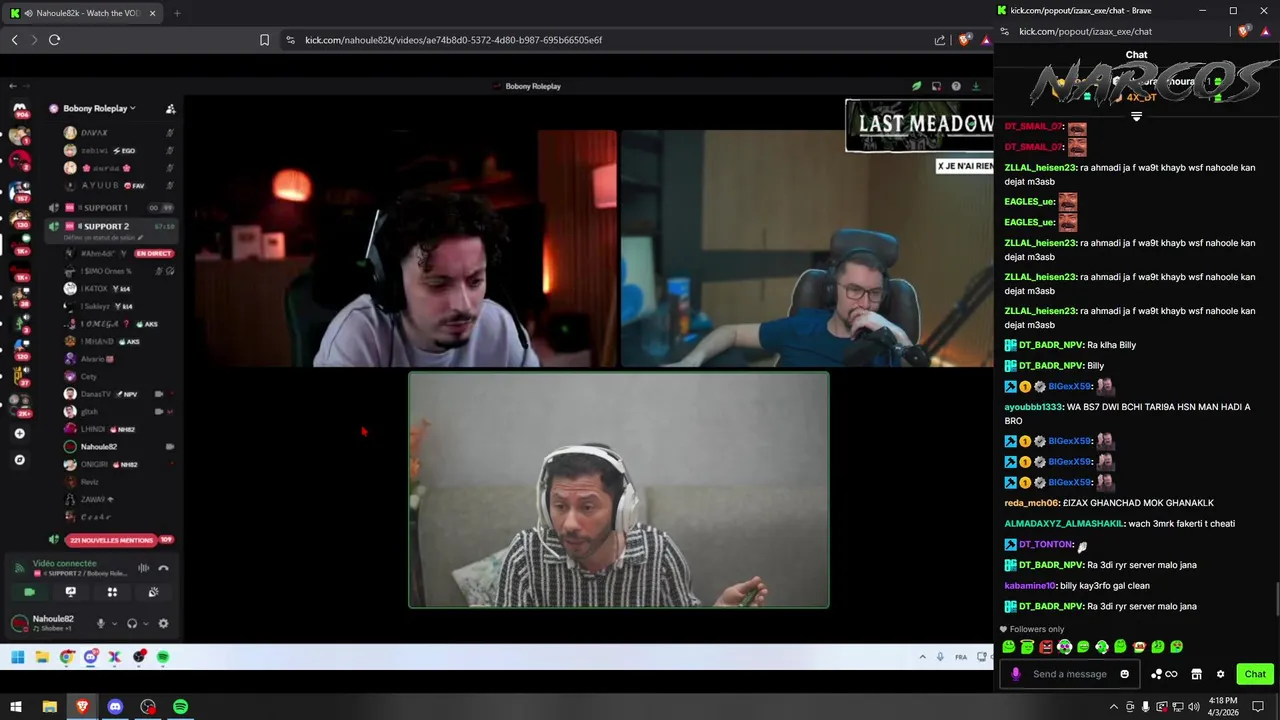
Task: Bookmark the current Kick page
Action: 264,40
